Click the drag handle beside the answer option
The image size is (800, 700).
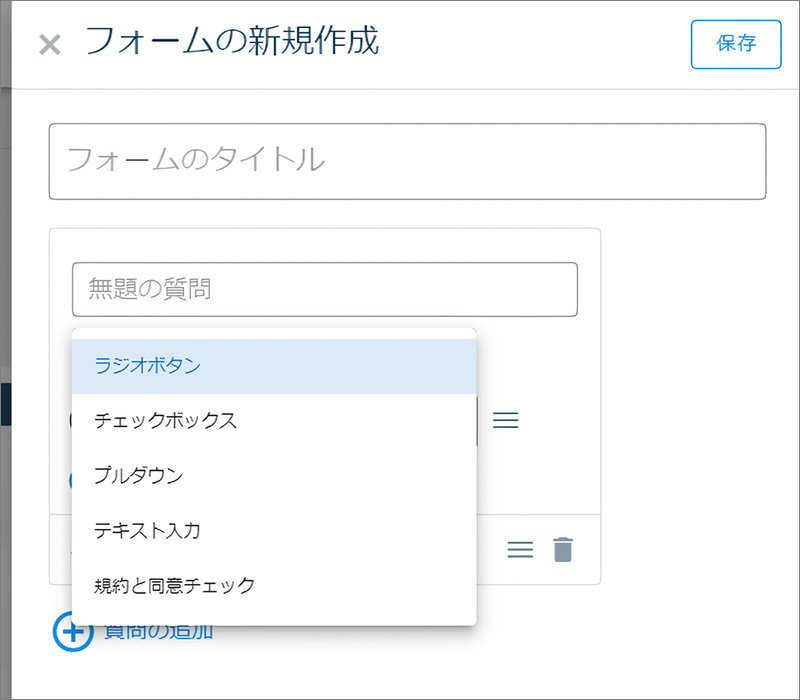click(x=505, y=419)
